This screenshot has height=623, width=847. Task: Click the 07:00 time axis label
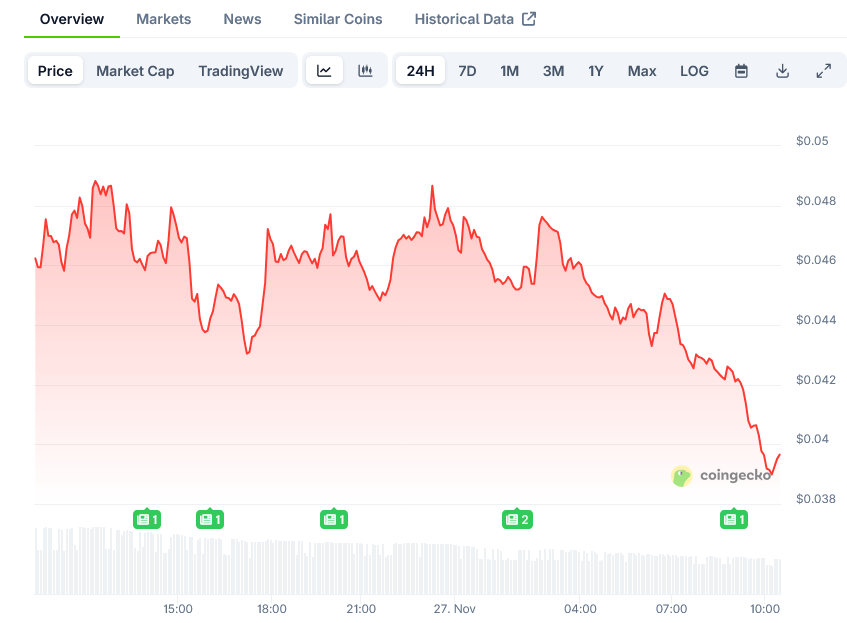[671, 609]
